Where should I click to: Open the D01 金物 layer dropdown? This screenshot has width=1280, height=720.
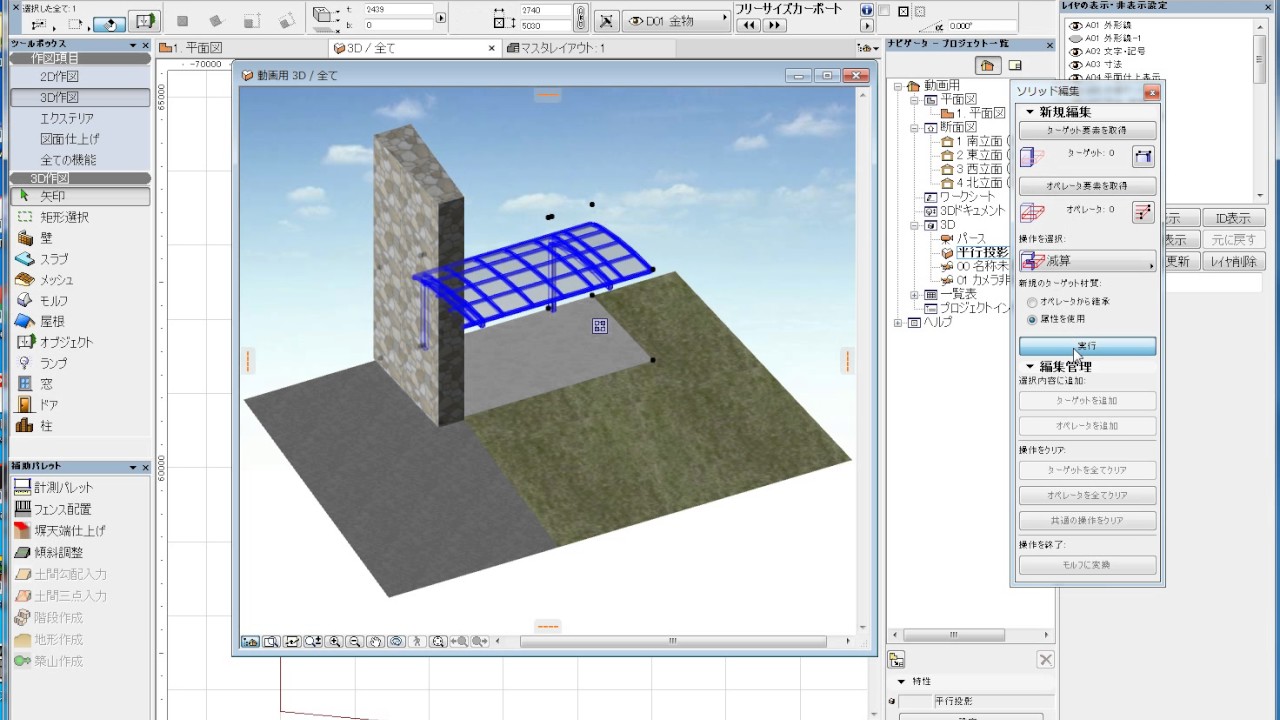tap(676, 20)
